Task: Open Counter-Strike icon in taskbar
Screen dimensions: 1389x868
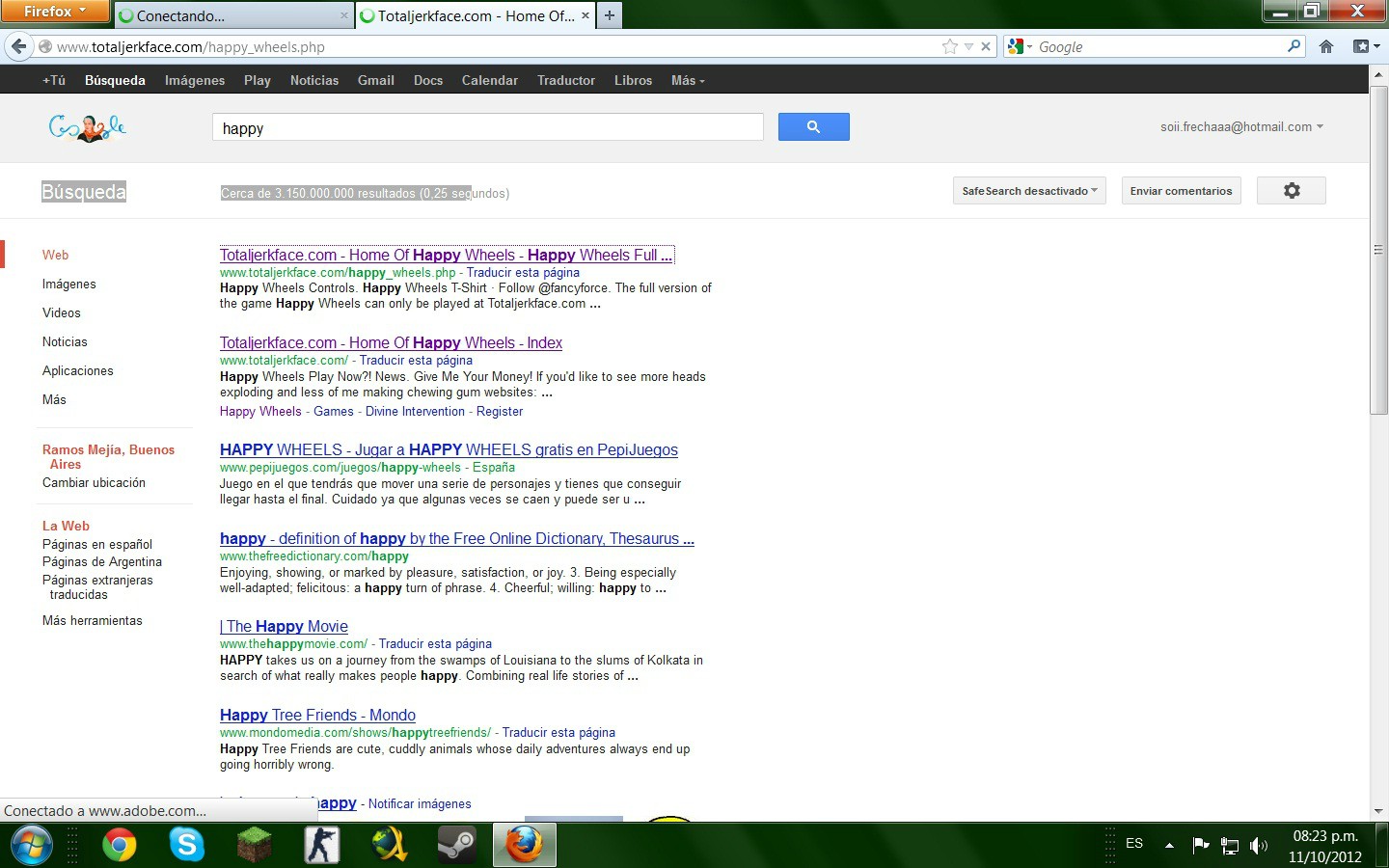Action: (322, 846)
